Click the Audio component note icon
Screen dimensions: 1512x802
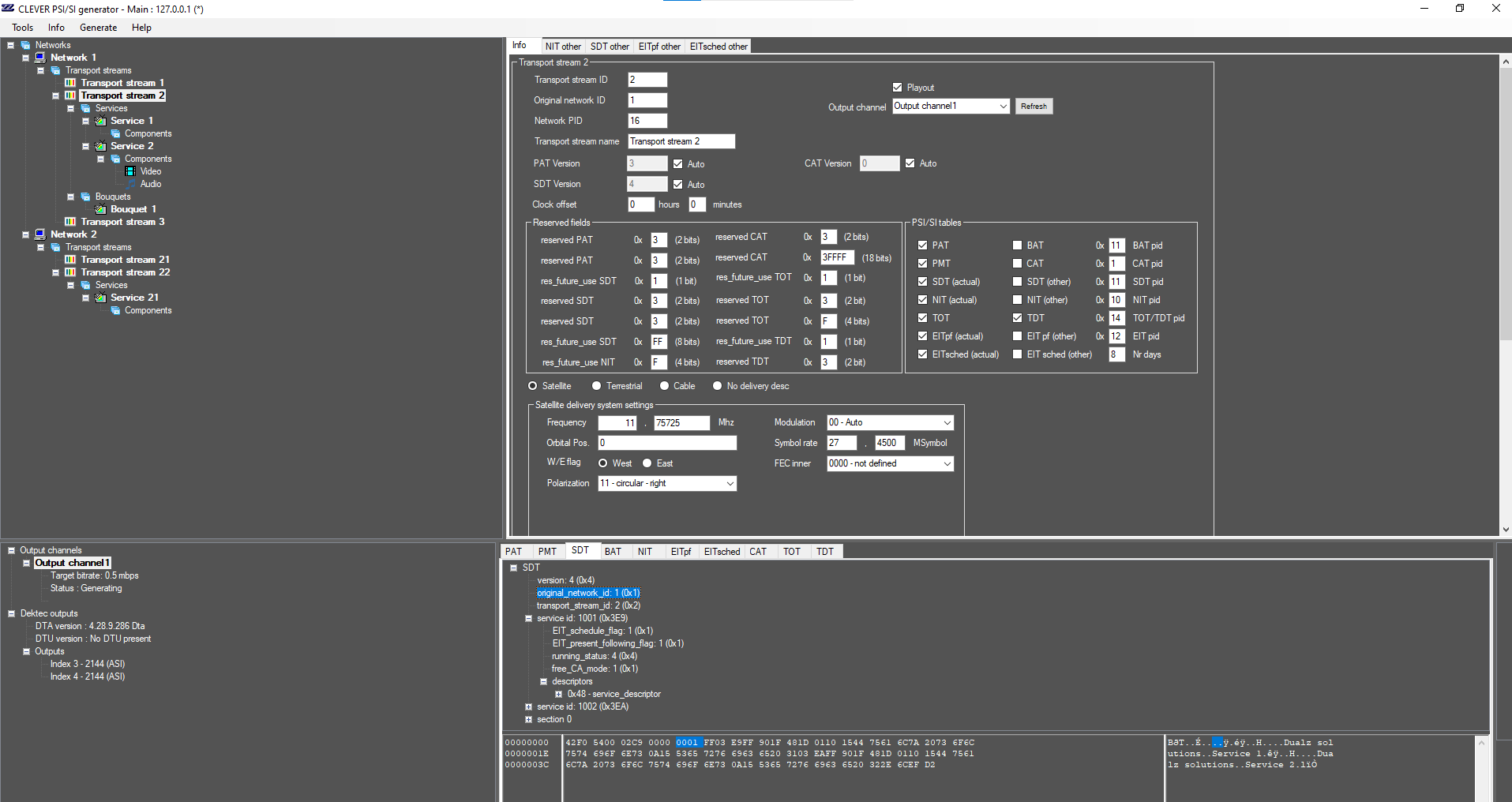[x=130, y=184]
